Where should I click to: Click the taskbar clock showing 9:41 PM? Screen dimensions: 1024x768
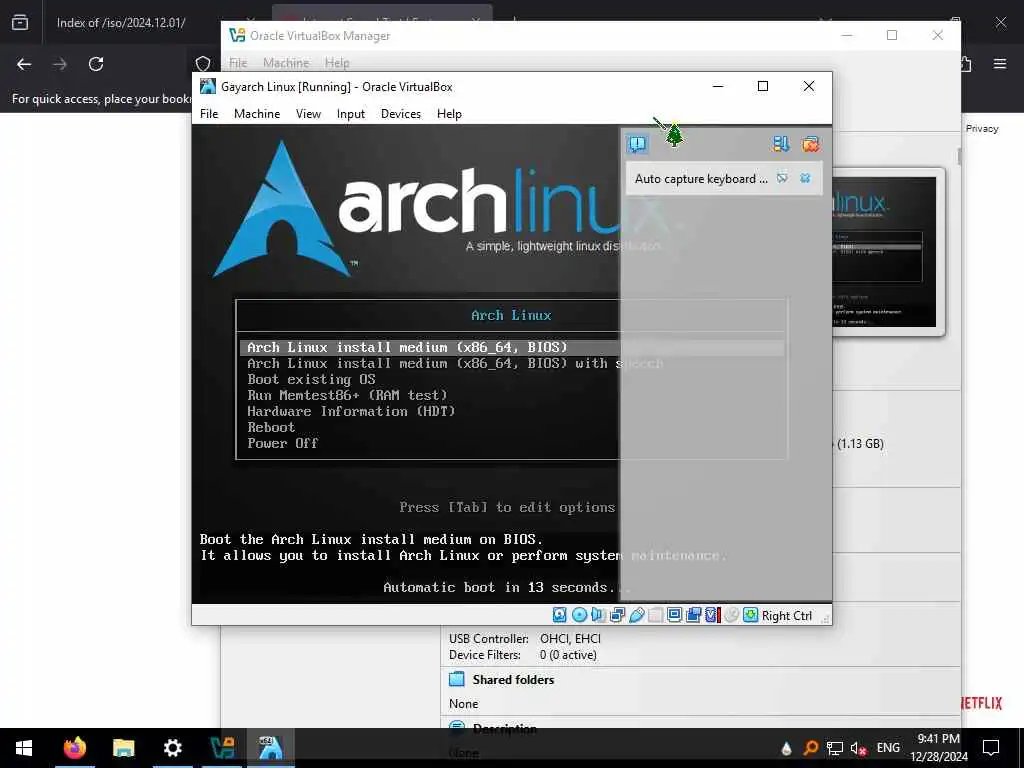(938, 748)
